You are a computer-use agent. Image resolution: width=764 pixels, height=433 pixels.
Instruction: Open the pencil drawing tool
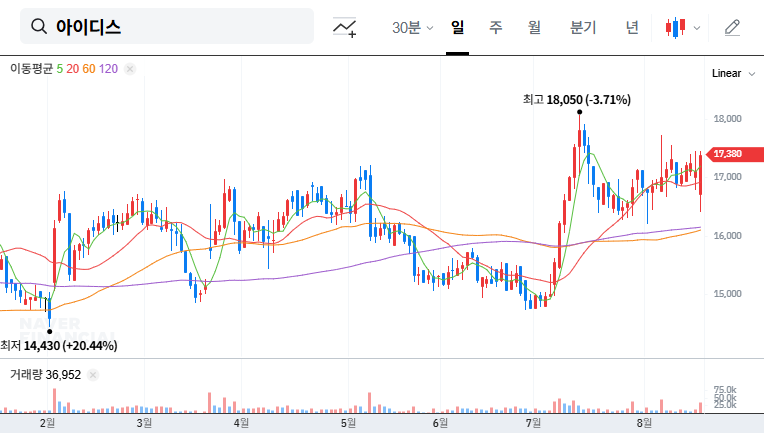click(732, 28)
